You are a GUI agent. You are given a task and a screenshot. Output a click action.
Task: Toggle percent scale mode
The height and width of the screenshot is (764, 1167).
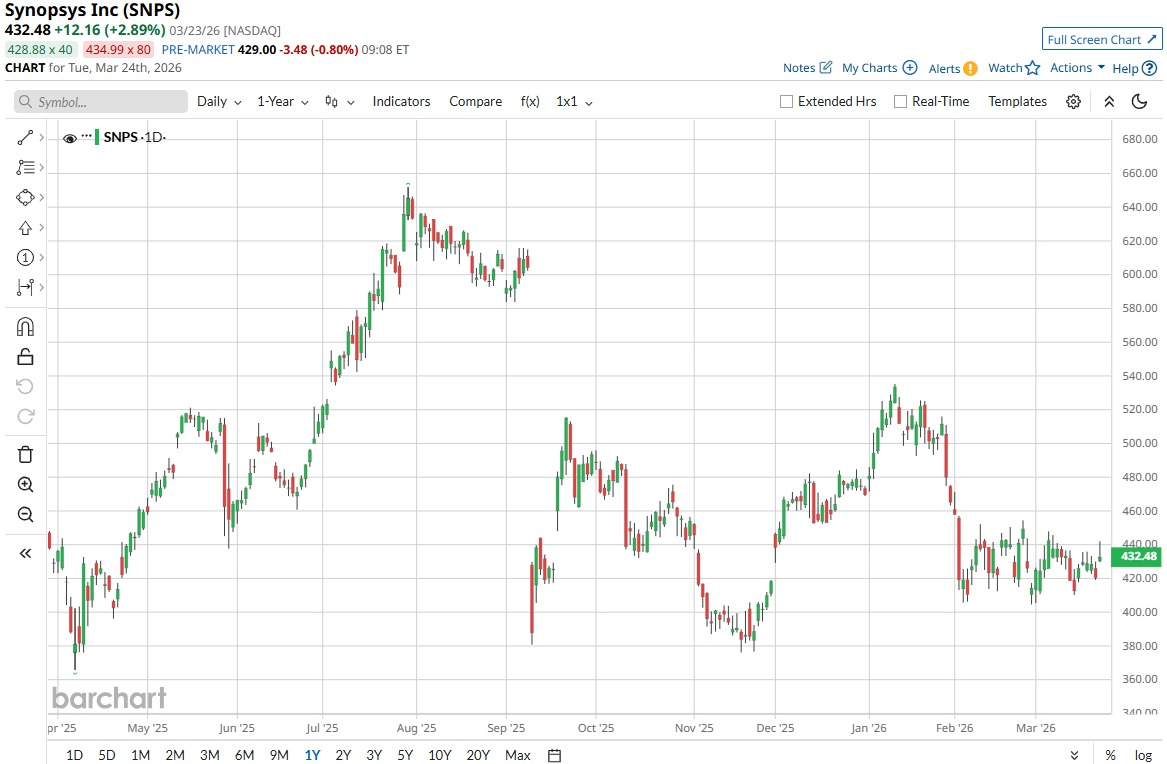click(x=1110, y=755)
